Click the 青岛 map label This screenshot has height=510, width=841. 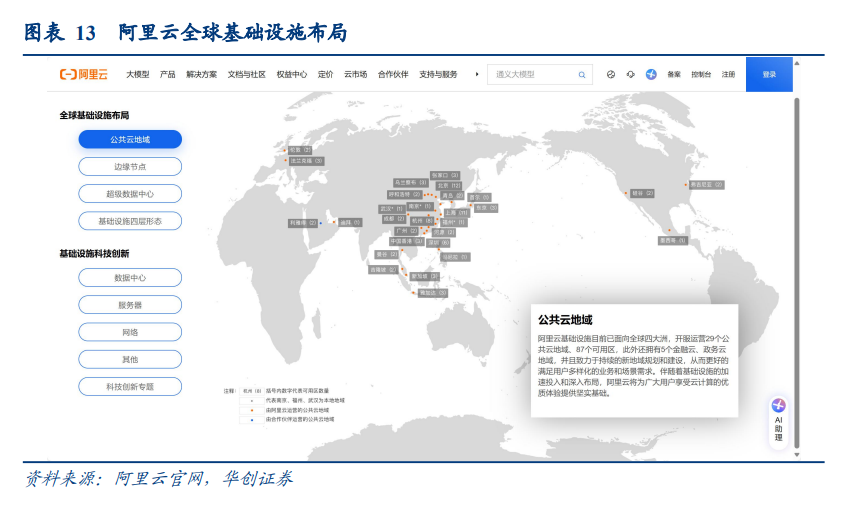(452, 196)
